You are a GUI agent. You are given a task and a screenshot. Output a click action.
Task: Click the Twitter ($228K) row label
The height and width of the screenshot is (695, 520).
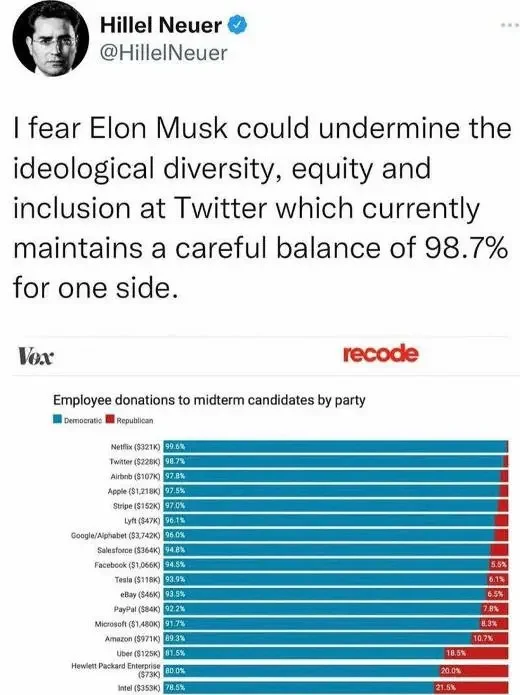tap(134, 461)
